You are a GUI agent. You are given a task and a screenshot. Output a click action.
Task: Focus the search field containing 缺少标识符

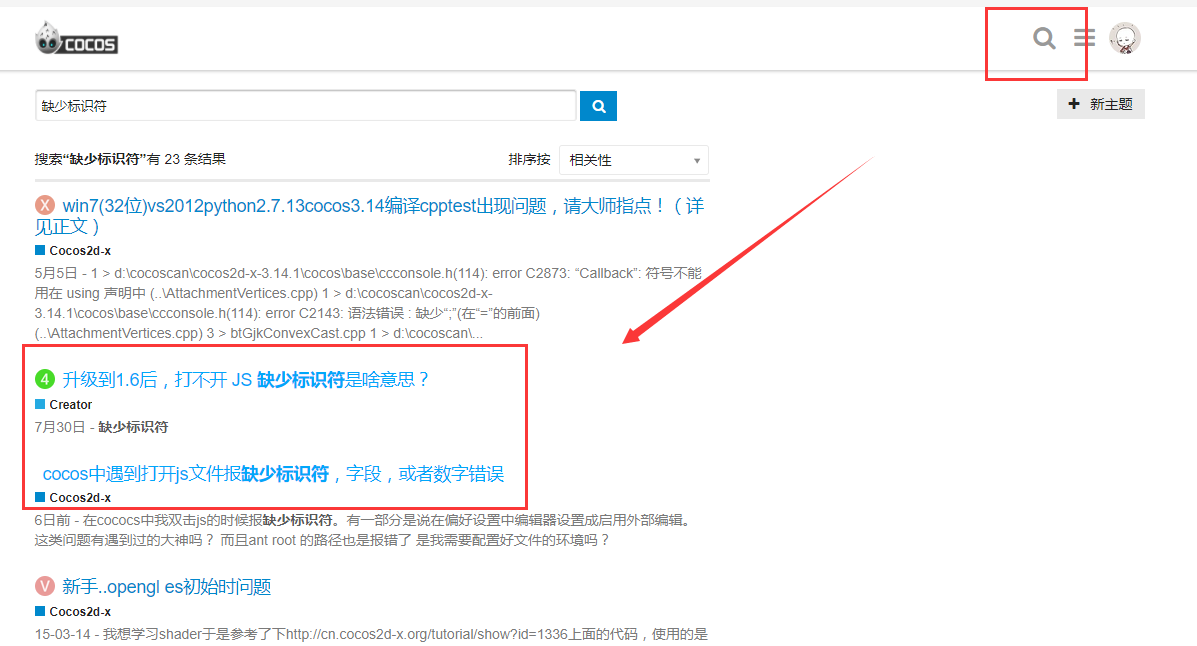click(305, 105)
